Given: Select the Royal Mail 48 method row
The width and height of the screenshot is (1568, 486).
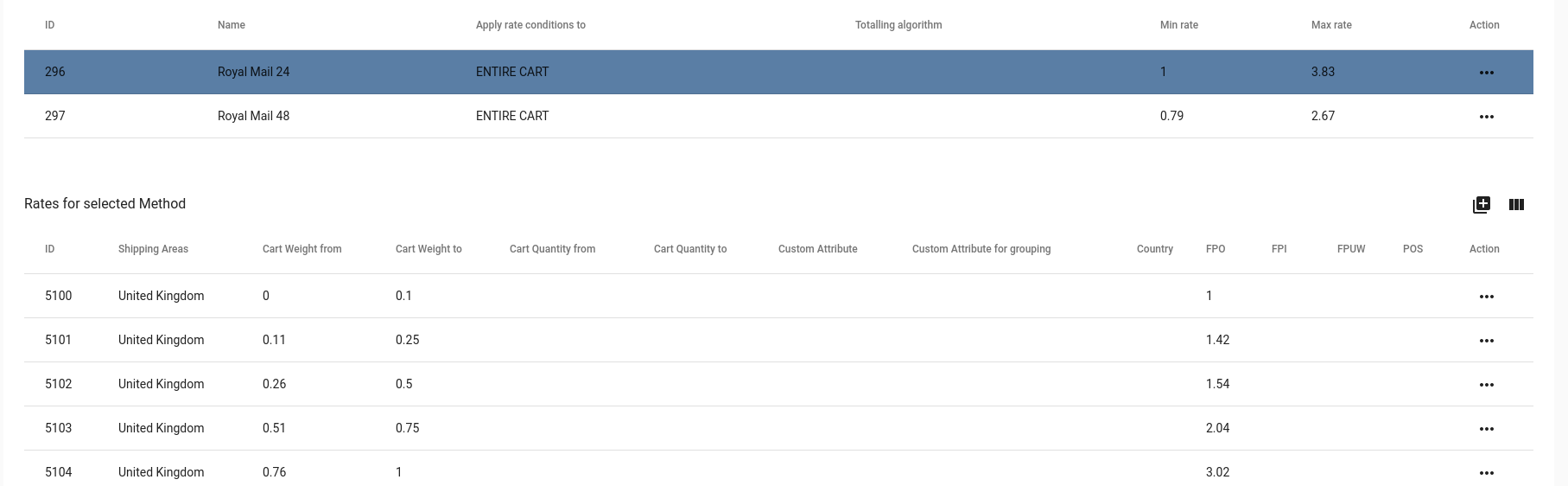Looking at the screenshot, I should pos(778,116).
